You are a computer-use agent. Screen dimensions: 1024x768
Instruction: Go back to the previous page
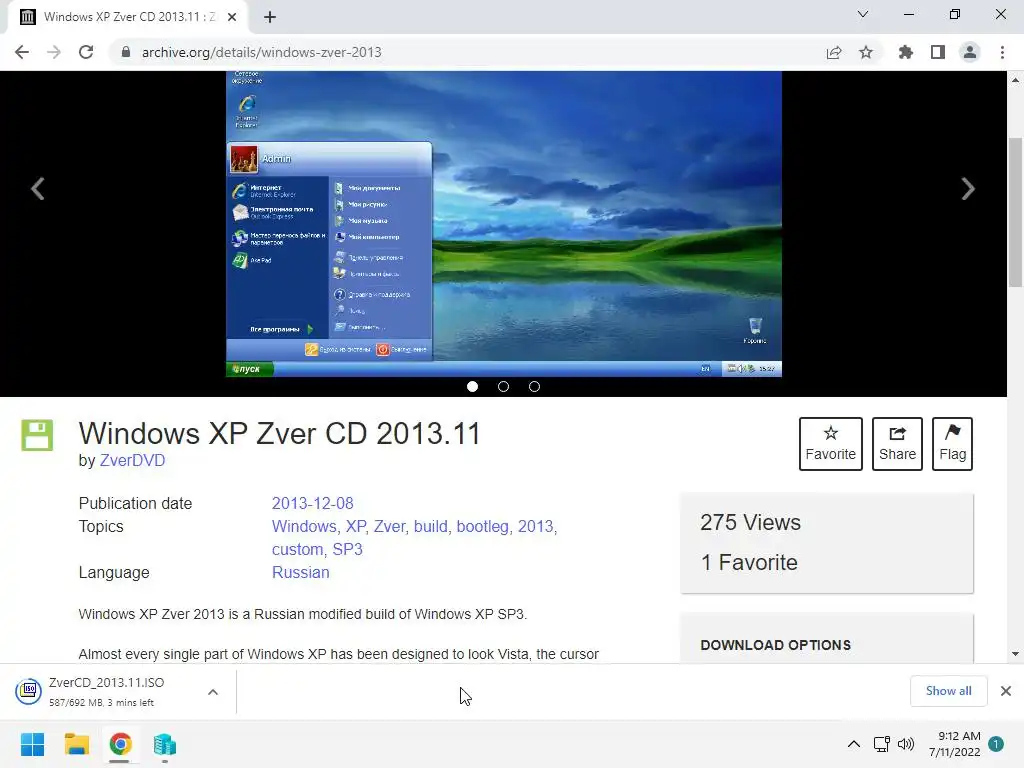click(x=22, y=52)
